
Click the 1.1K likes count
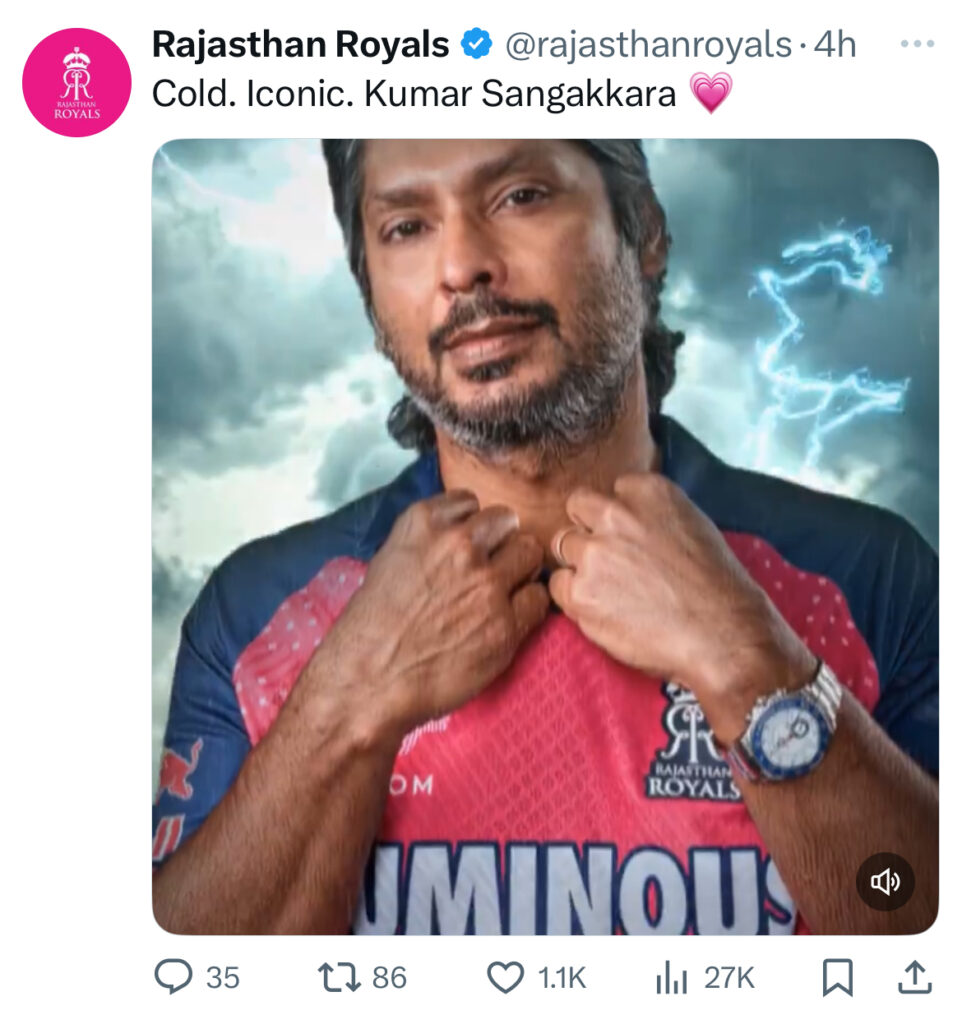pyautogui.click(x=562, y=978)
